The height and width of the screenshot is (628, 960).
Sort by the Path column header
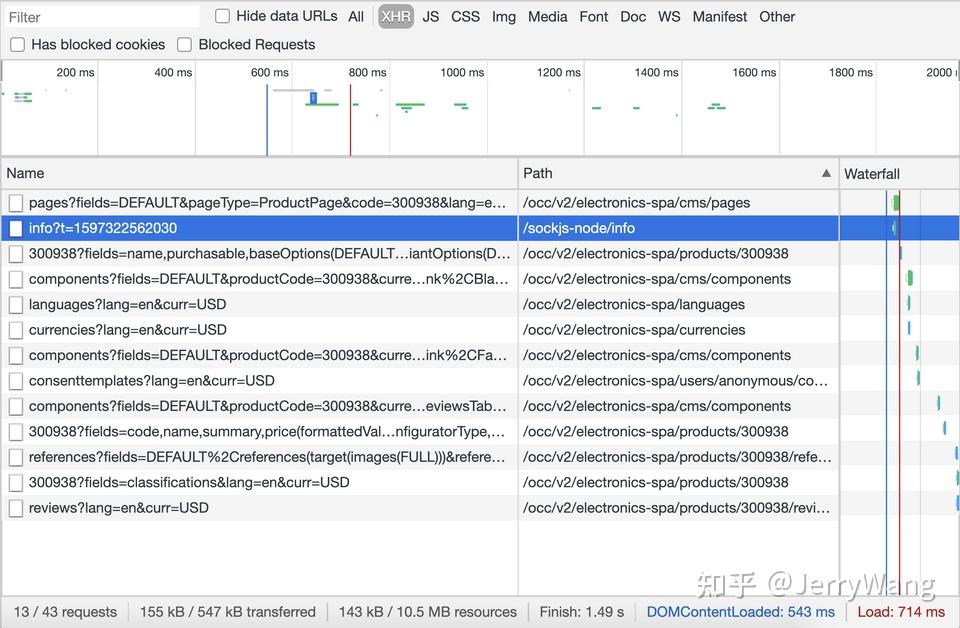678,173
